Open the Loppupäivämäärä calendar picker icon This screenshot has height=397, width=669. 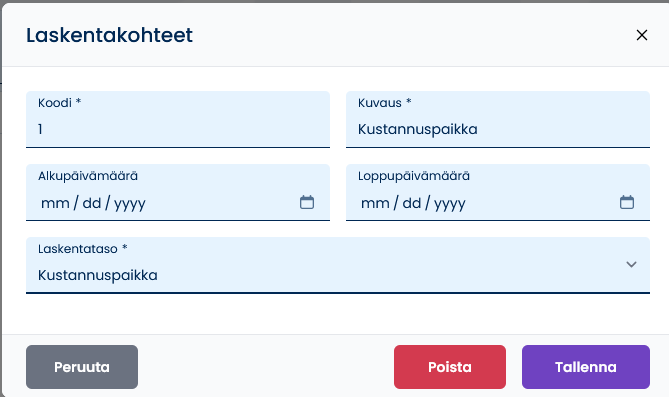[627, 202]
